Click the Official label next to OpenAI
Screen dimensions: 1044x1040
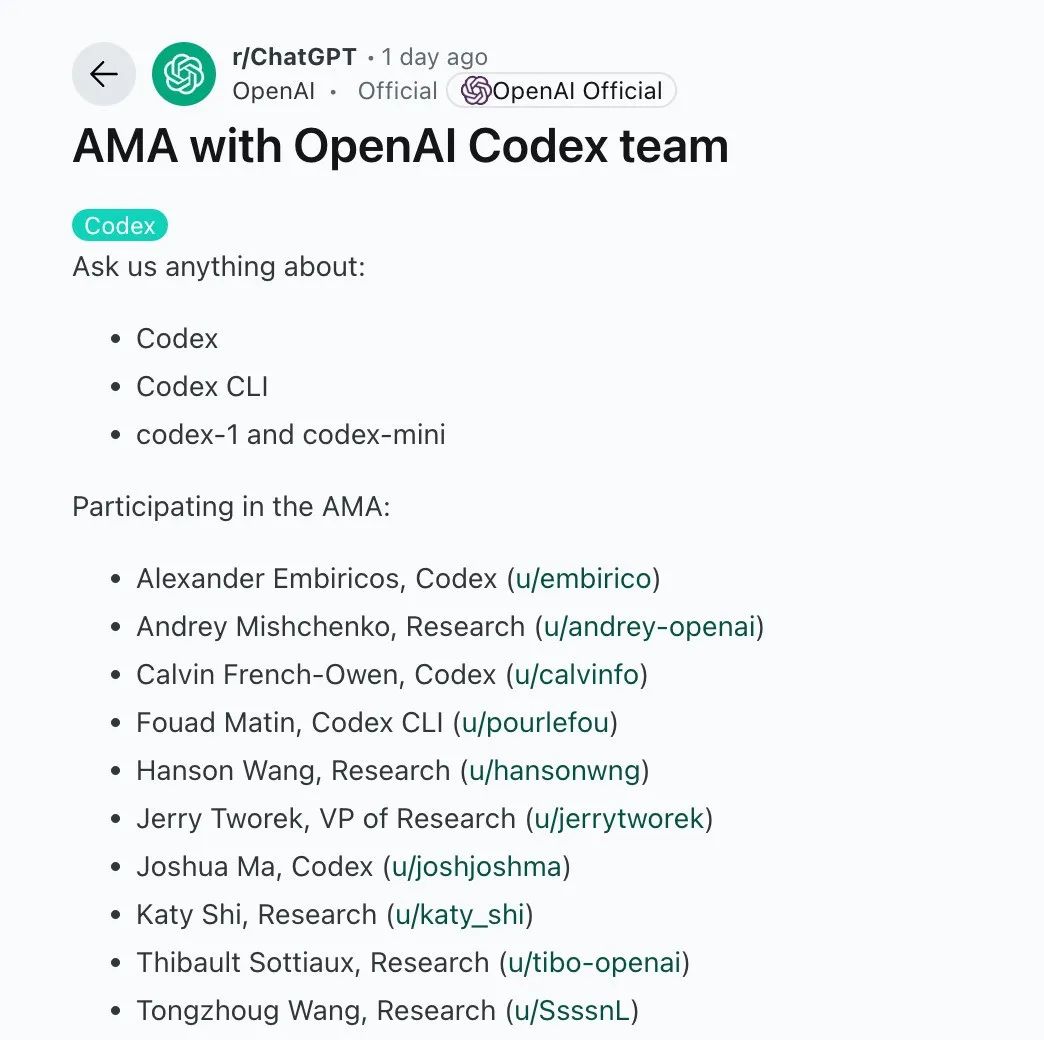pos(397,90)
